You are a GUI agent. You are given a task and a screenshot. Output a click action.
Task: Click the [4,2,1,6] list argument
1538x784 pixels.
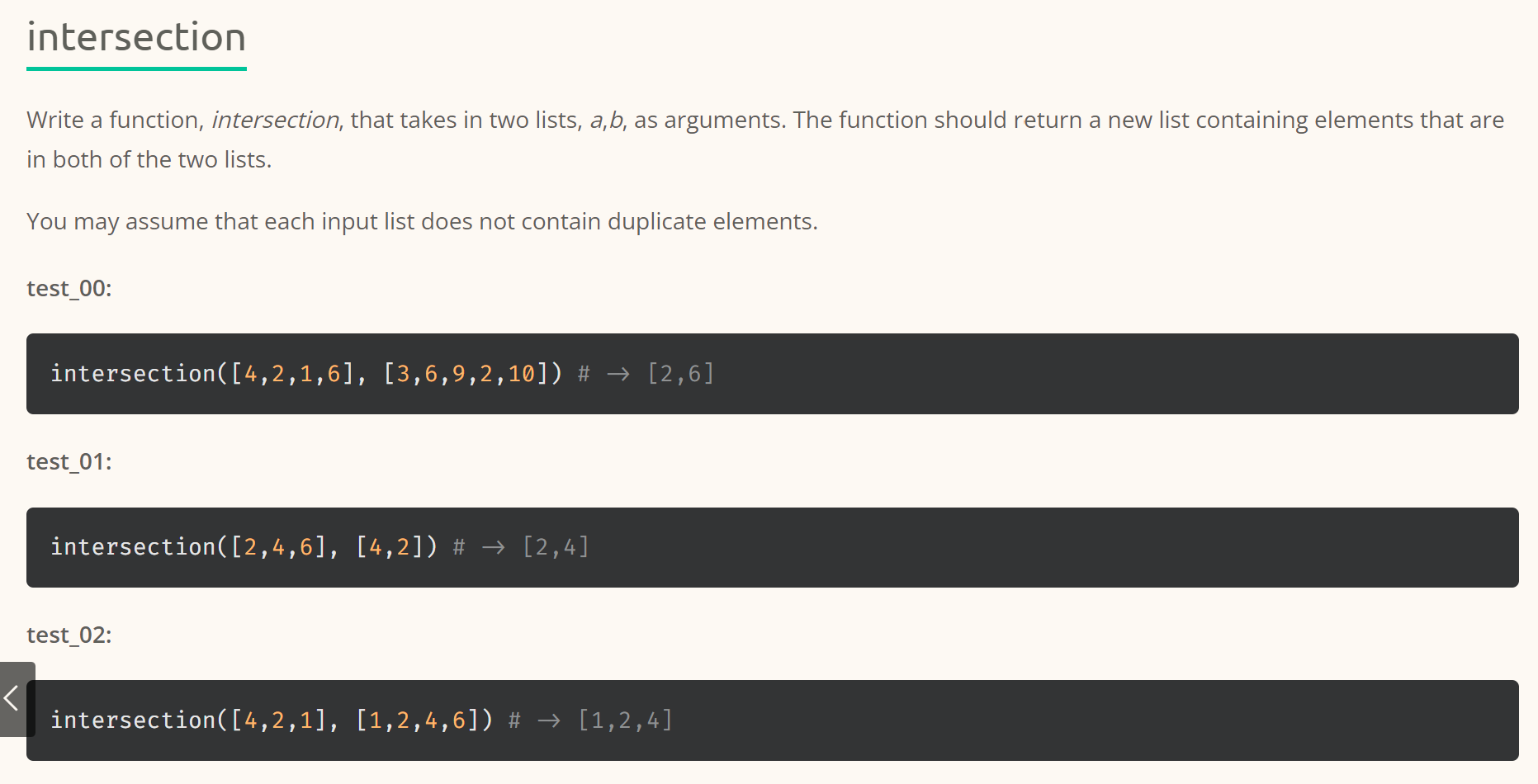click(293, 374)
